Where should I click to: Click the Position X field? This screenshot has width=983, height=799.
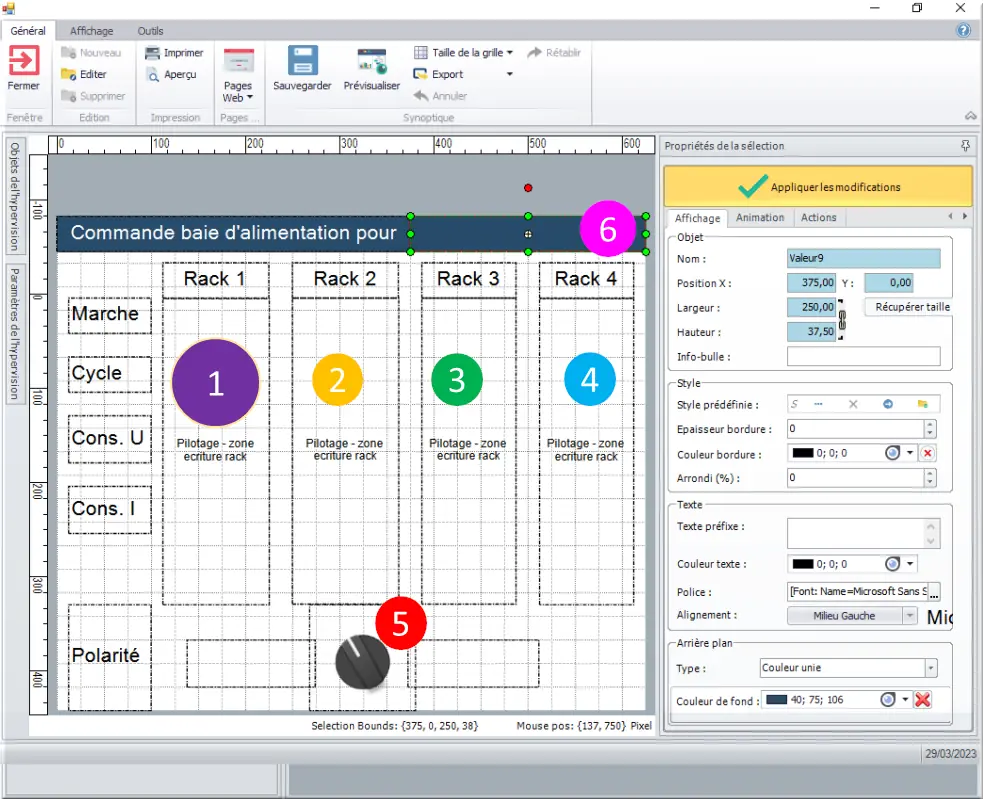pyautogui.click(x=811, y=283)
